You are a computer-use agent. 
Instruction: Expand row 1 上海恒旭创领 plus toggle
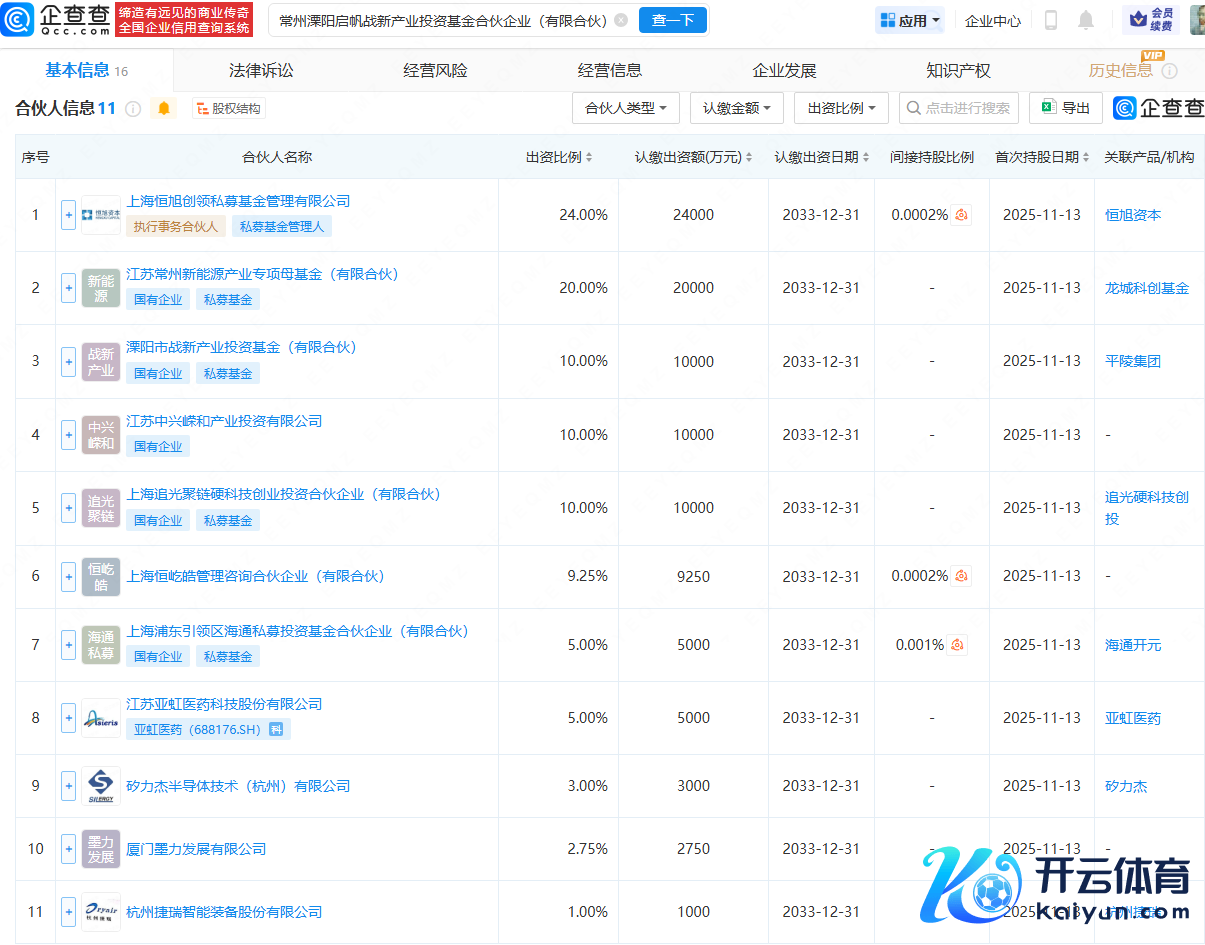click(x=68, y=215)
